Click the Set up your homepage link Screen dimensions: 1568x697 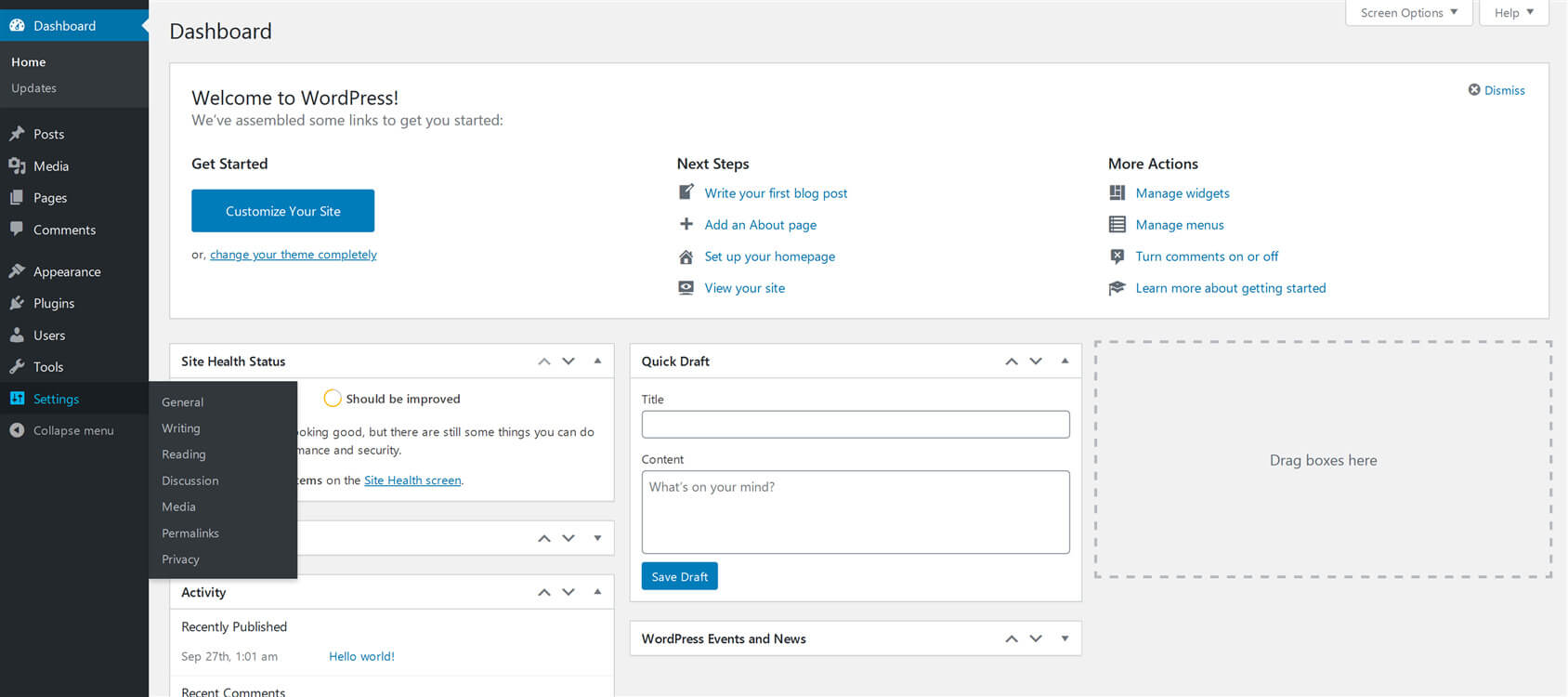(x=769, y=256)
